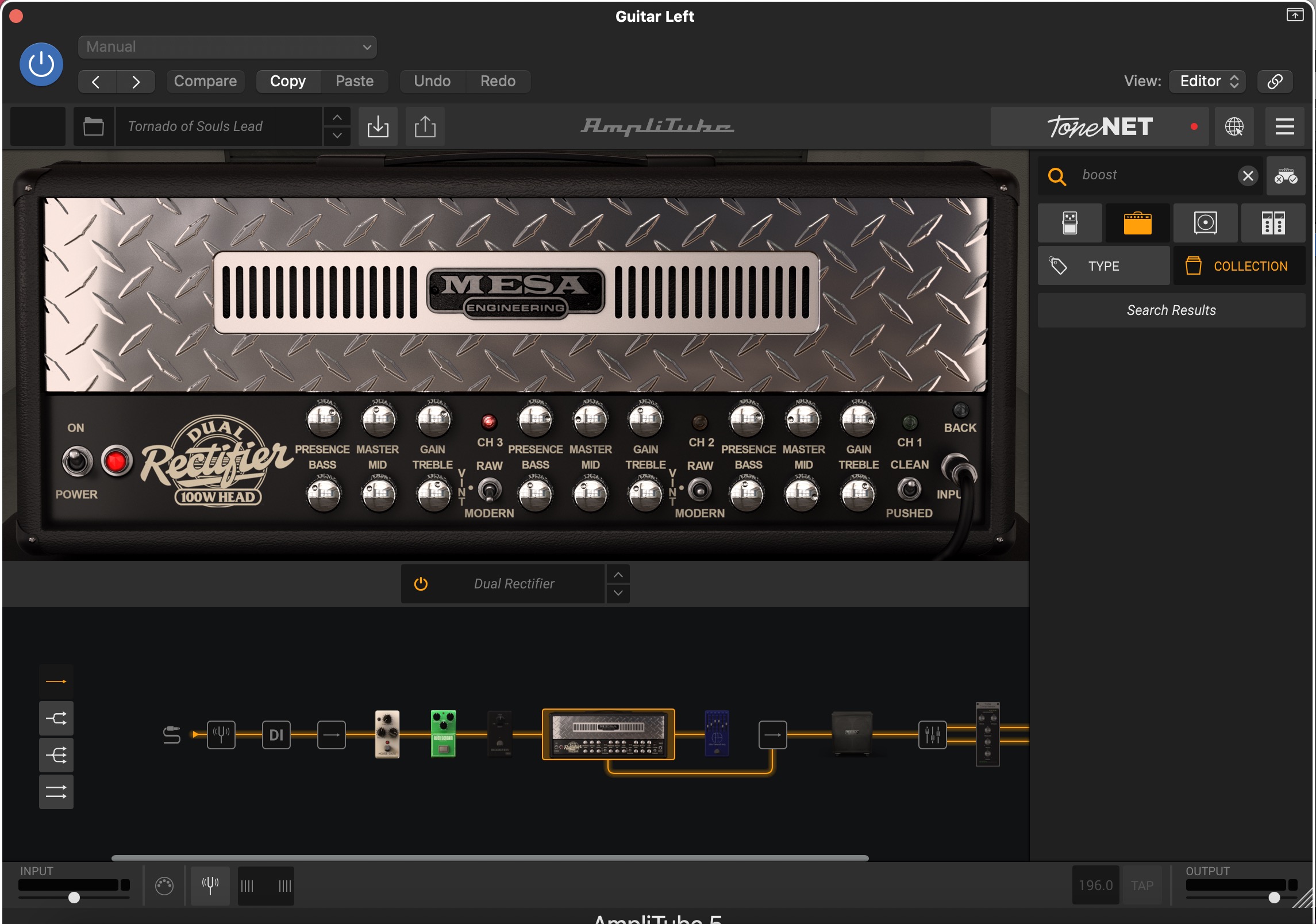Switch to the TYPE filter tab
Image resolution: width=1316 pixels, height=924 pixels.
1103,266
